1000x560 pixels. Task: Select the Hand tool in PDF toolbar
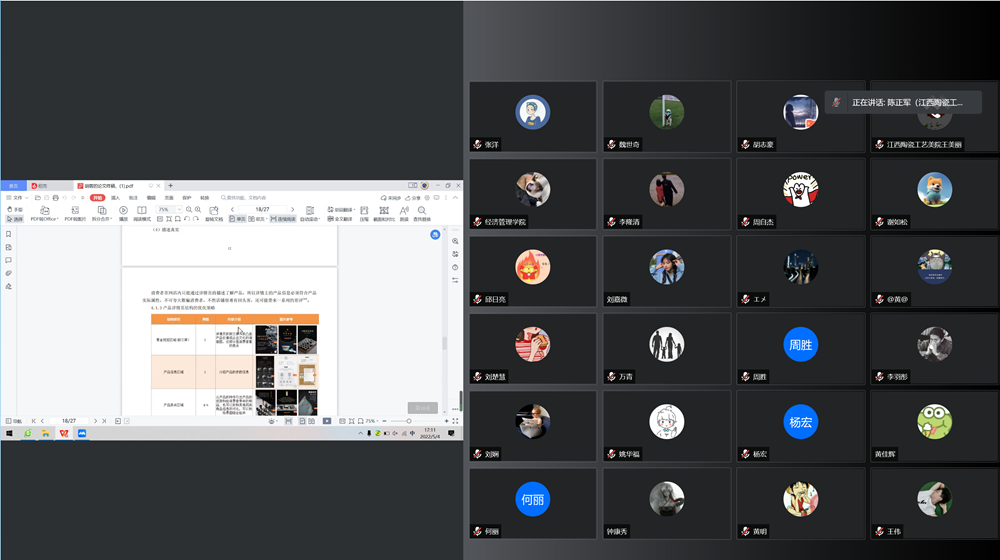(x=14, y=209)
